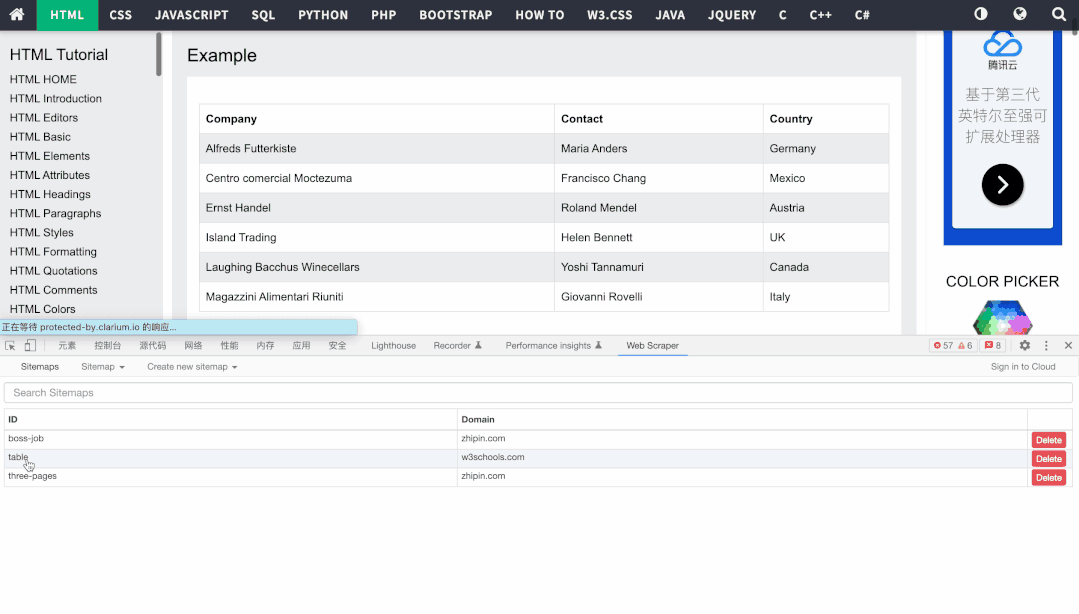Open the globe language icon
This screenshot has height=614, width=1079.
coord(1019,15)
